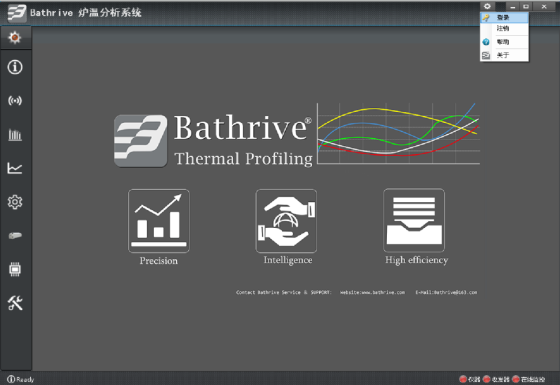
Task: Click the E-mail contact address text
Action: coord(446,292)
